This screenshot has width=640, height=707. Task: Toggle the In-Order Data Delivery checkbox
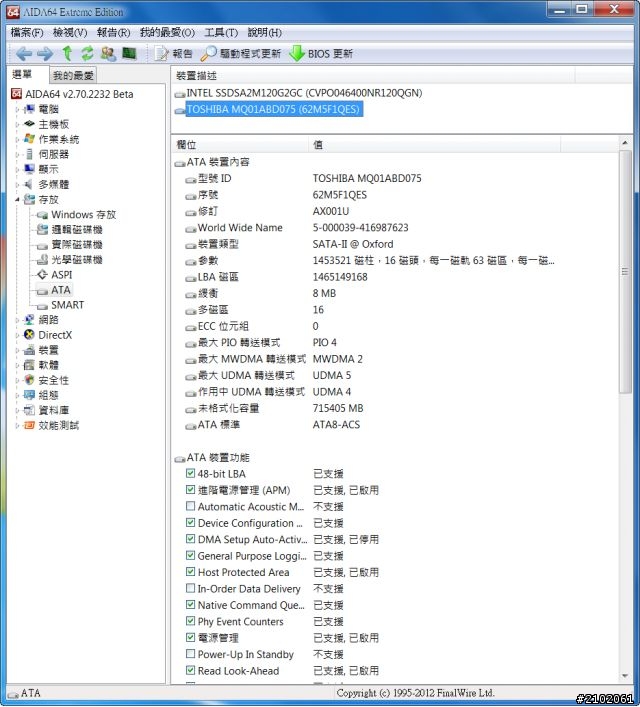[x=190, y=588]
